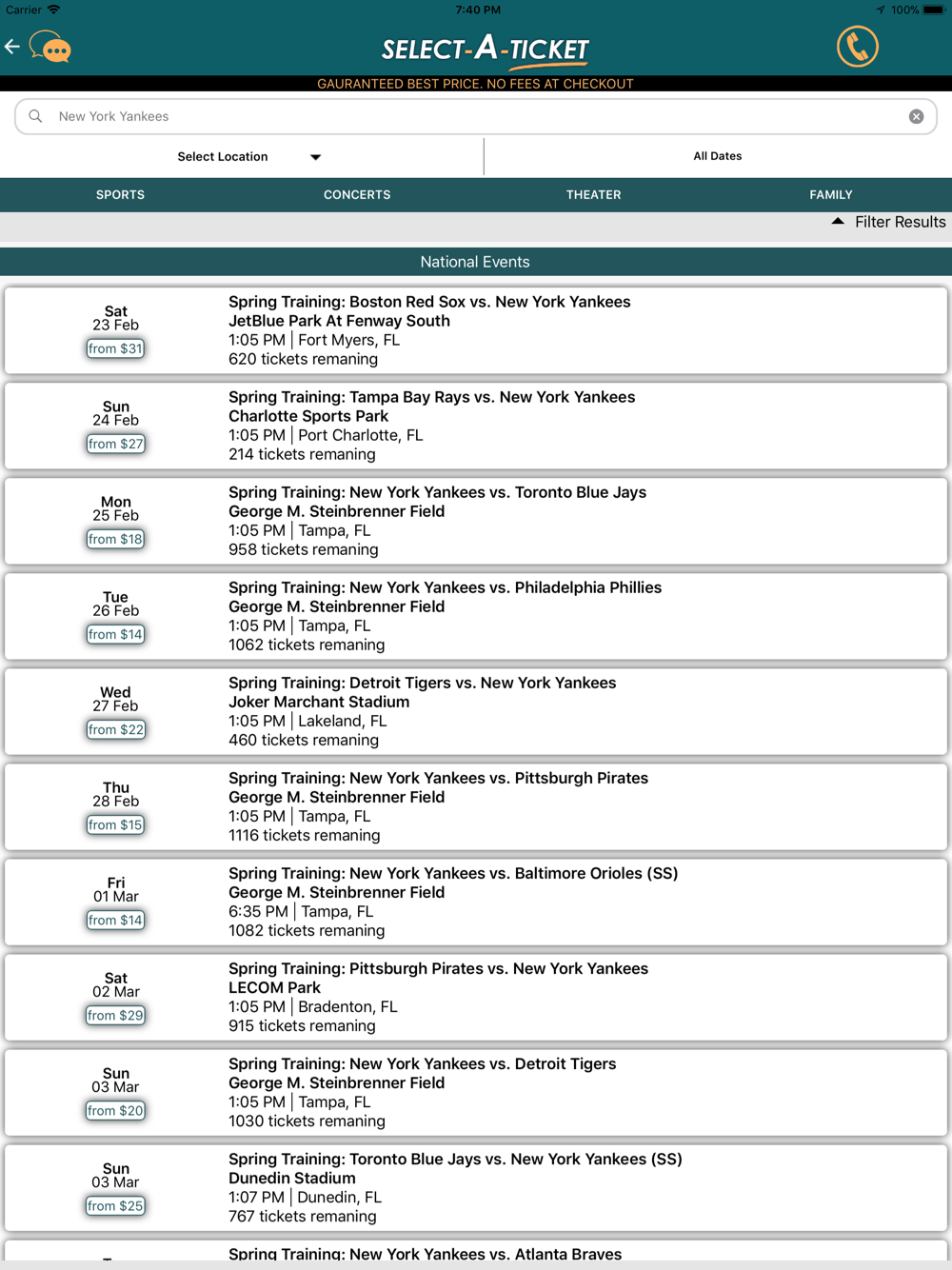
Task: Select the JetBlue Park At Fenway South venue
Action: point(339,321)
